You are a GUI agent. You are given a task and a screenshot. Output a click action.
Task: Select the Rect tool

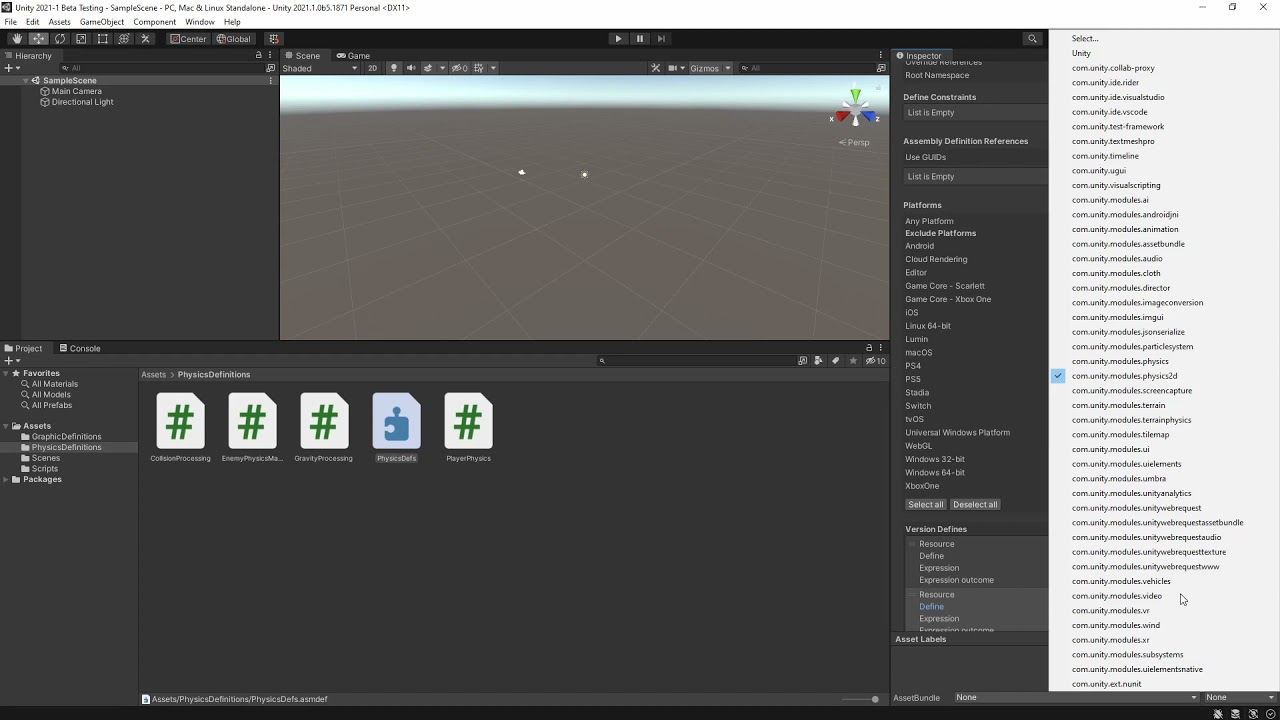click(102, 39)
